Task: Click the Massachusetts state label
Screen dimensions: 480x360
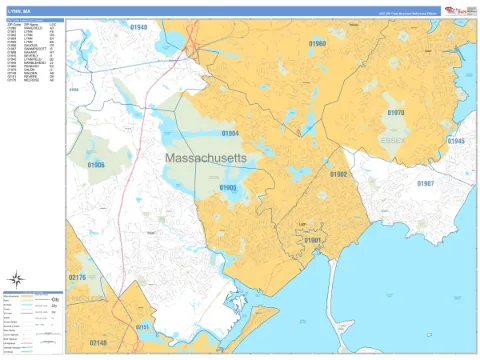Action: point(206,158)
